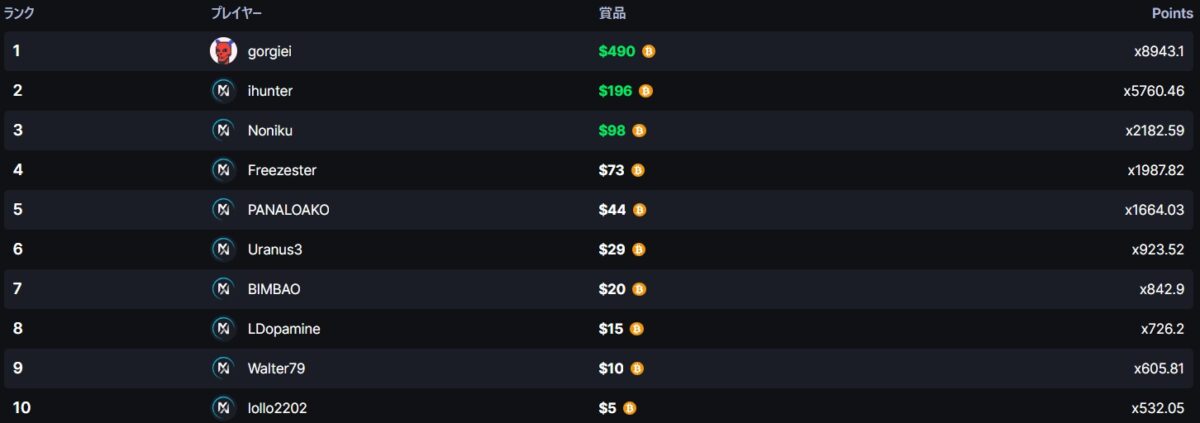The image size is (1200, 423).
Task: Open the Uranus3 player name
Action: coord(275,249)
